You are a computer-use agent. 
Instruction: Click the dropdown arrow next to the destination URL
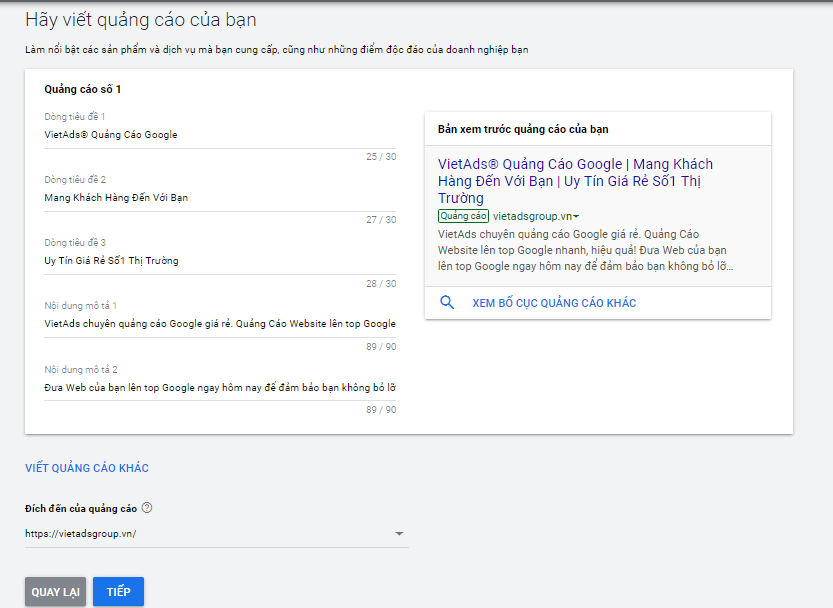(400, 533)
